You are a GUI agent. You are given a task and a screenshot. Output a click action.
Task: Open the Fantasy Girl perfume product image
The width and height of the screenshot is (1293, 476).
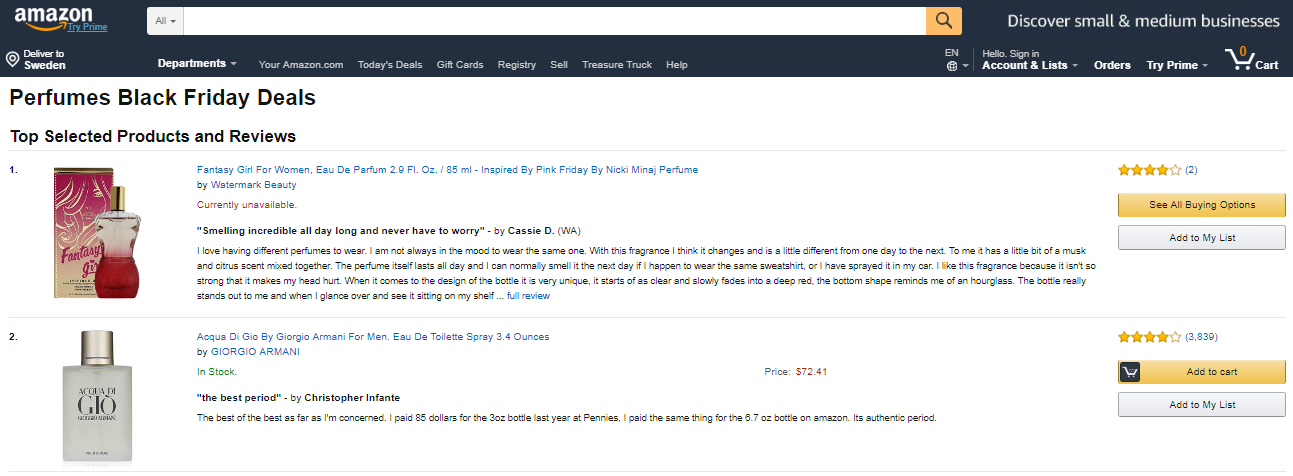click(91, 232)
